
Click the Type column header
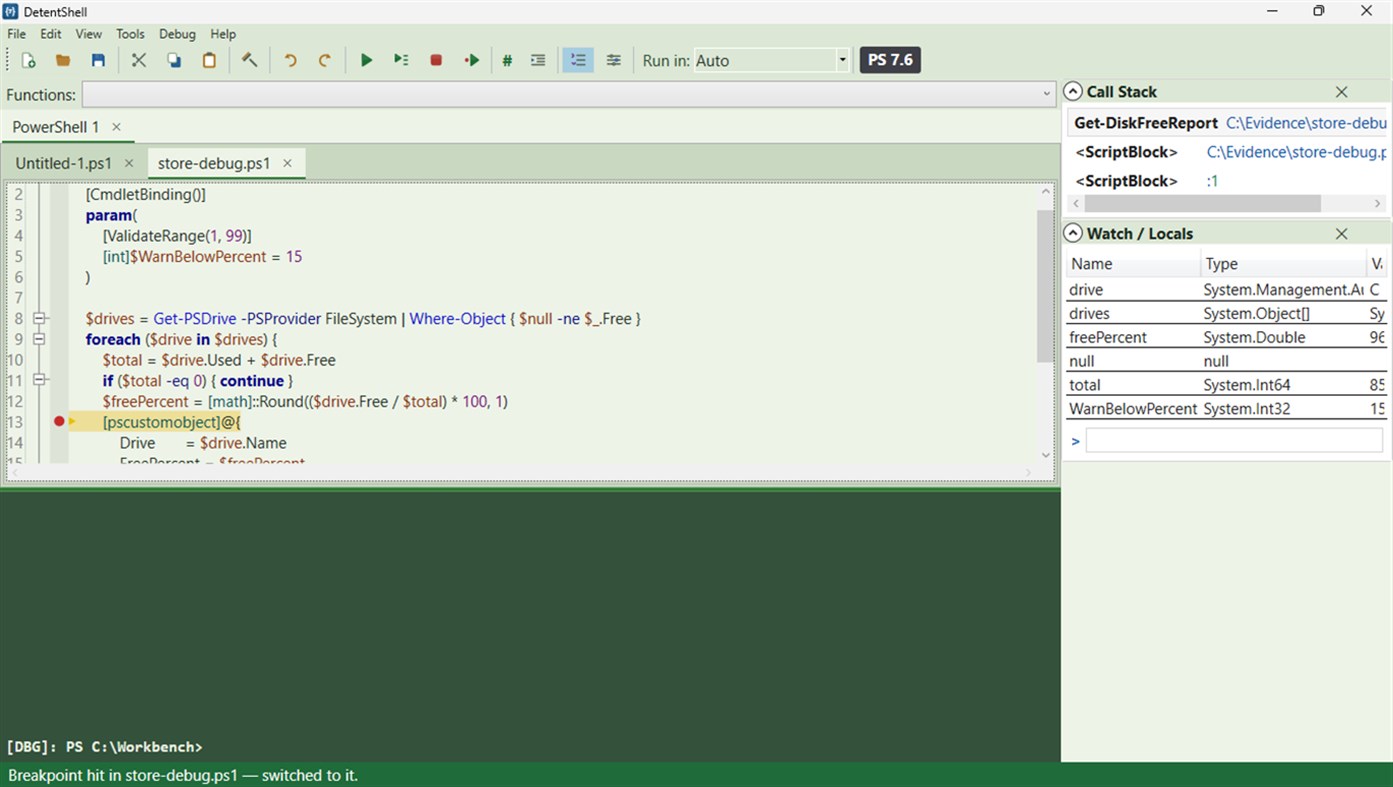(1284, 264)
